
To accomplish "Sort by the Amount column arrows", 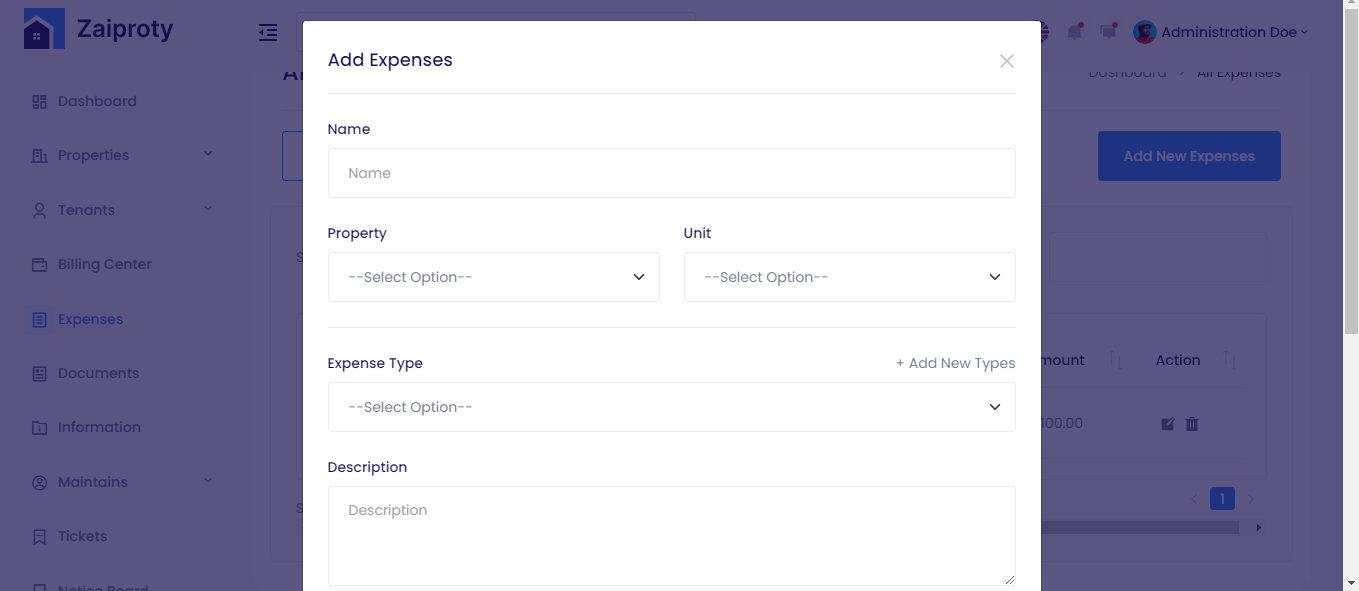I will coord(1116,361).
